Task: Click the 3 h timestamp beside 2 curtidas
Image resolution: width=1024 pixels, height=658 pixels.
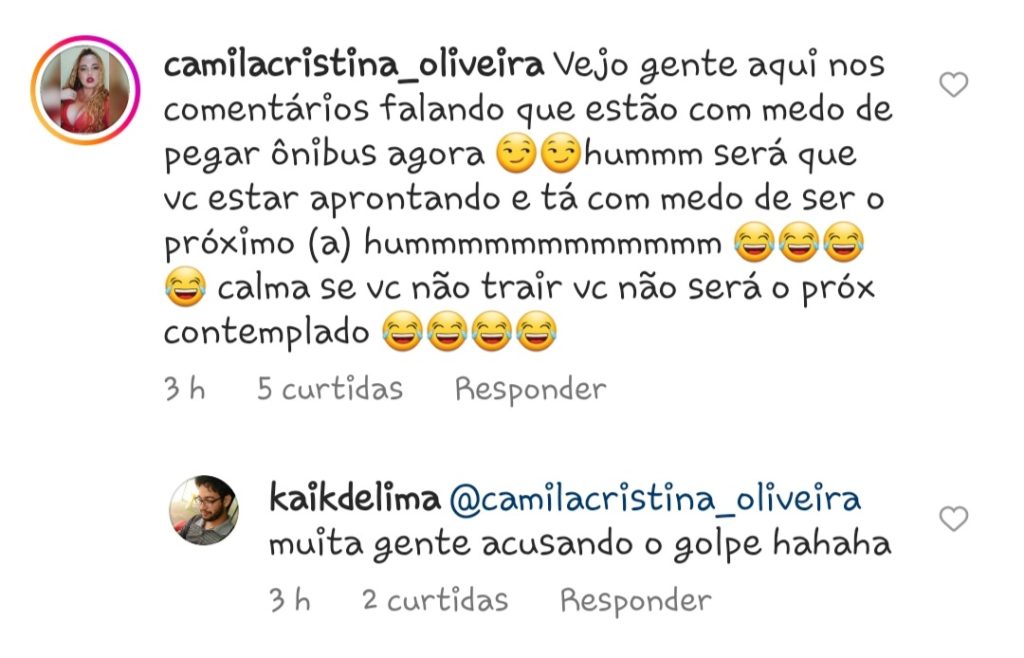Action: (x=290, y=601)
